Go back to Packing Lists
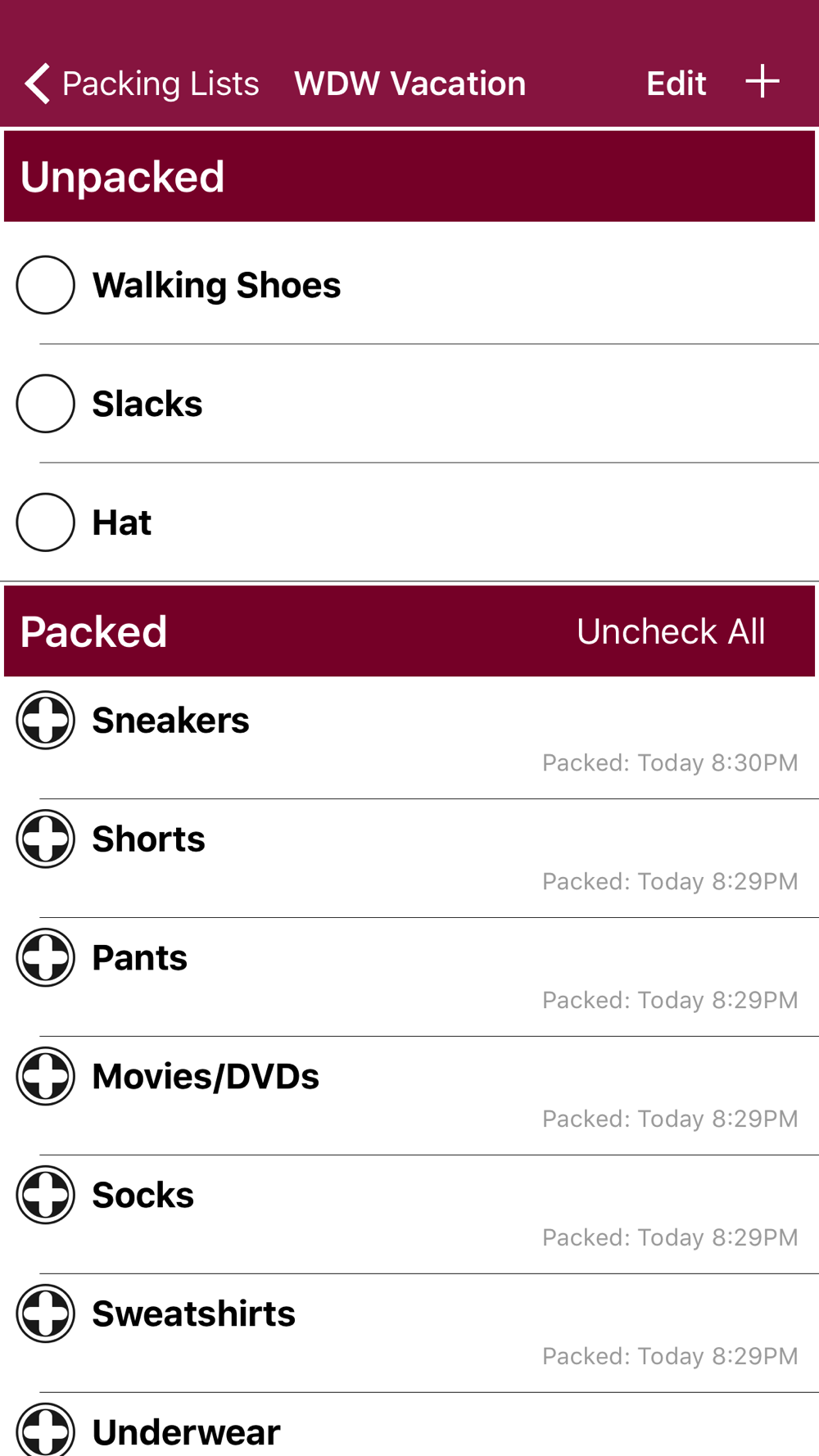Viewport: 819px width, 1456px height. point(161,84)
